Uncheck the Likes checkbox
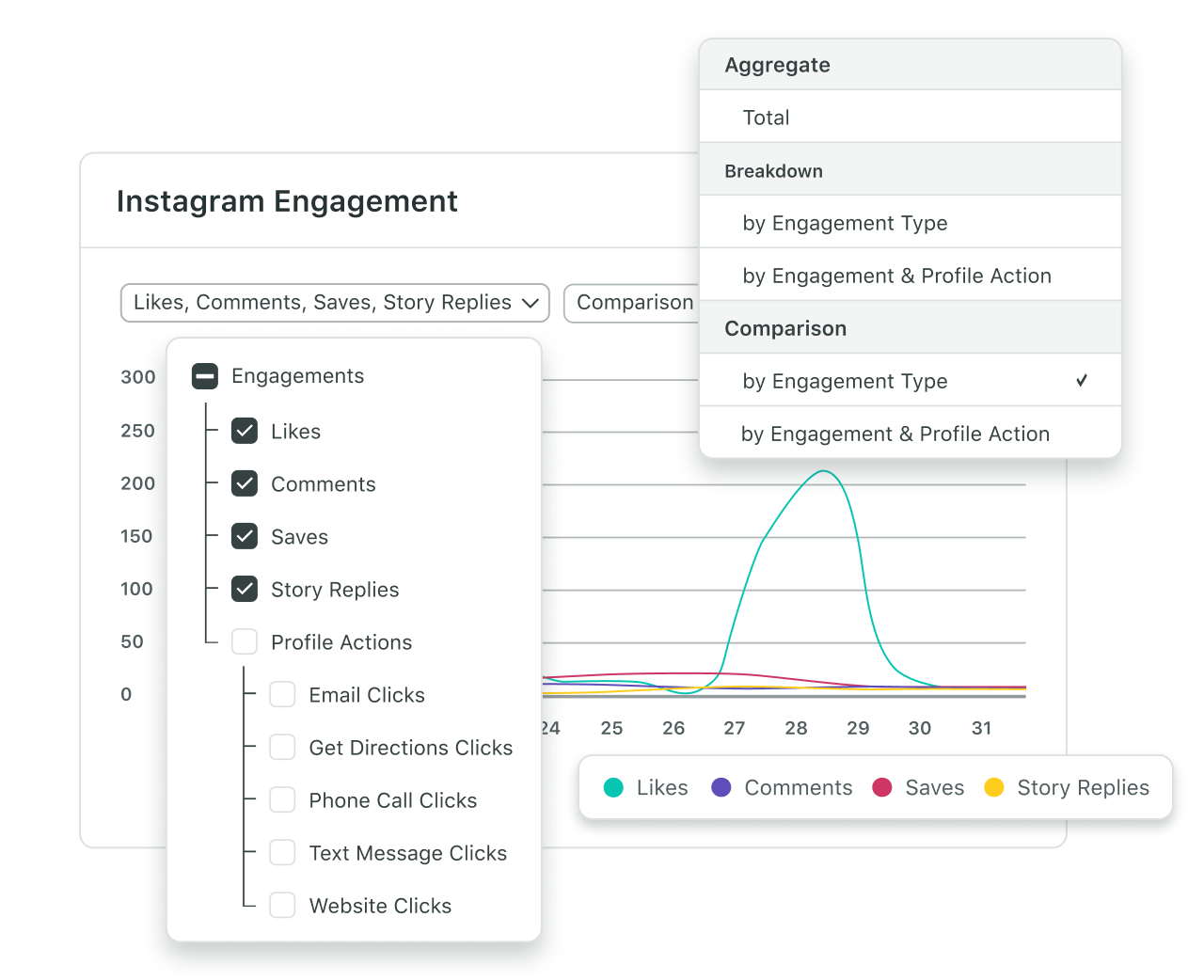Image resolution: width=1204 pixels, height=980 pixels. click(x=245, y=431)
